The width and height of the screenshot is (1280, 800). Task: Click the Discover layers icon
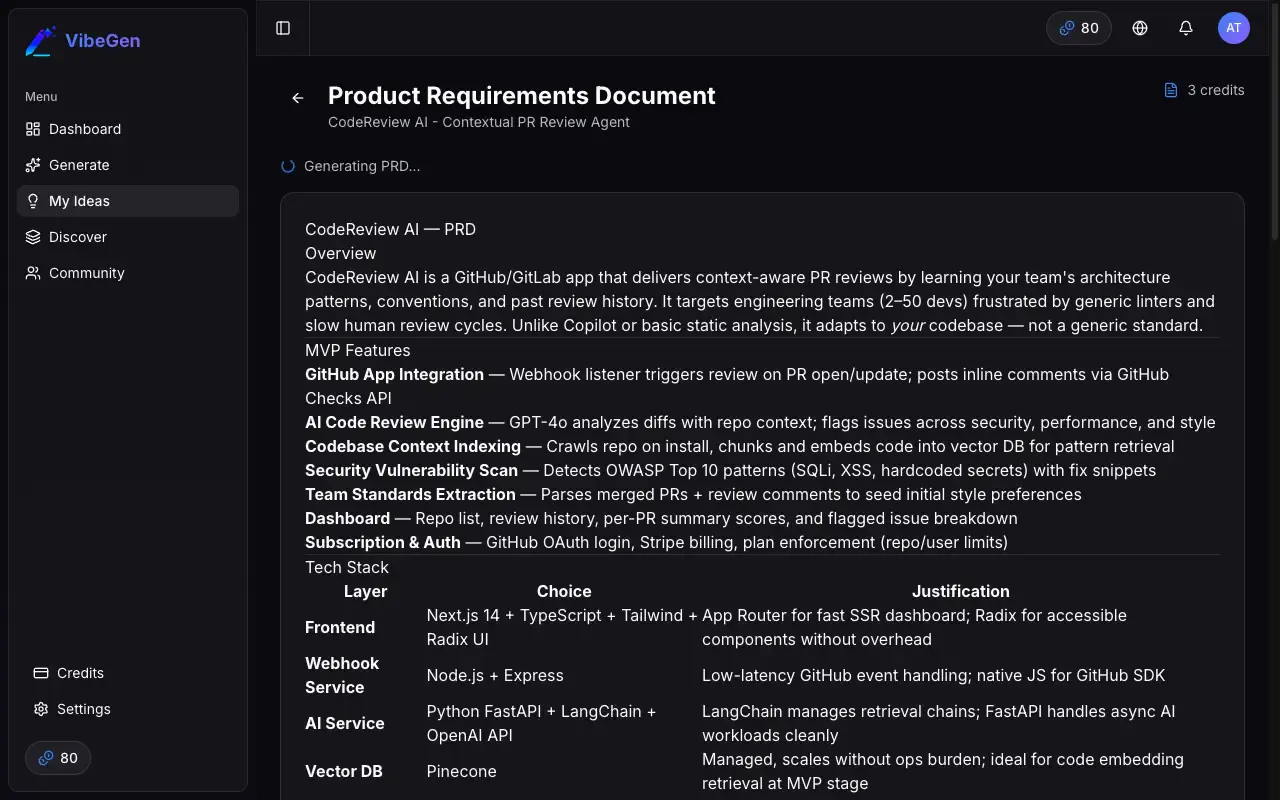33,237
